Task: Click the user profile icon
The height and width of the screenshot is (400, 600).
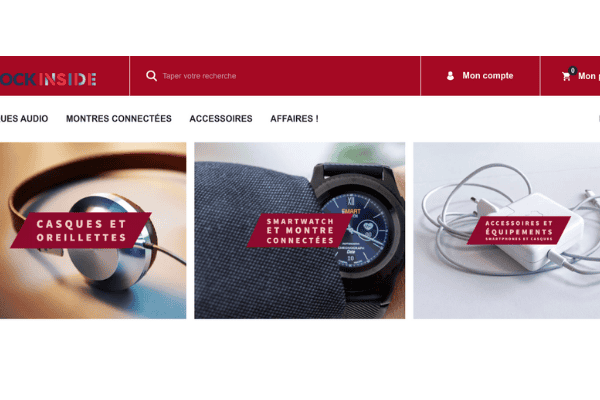Action: pos(450,76)
